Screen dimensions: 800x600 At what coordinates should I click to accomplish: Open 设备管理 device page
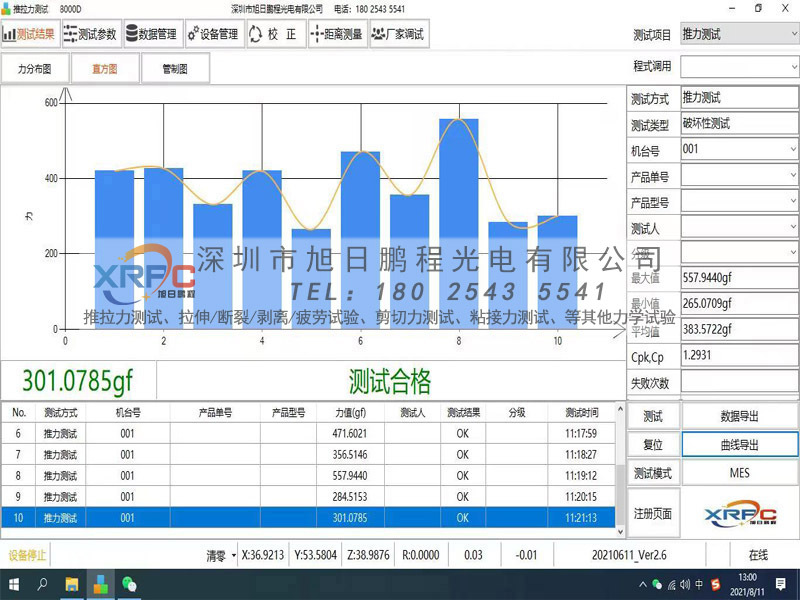point(214,34)
